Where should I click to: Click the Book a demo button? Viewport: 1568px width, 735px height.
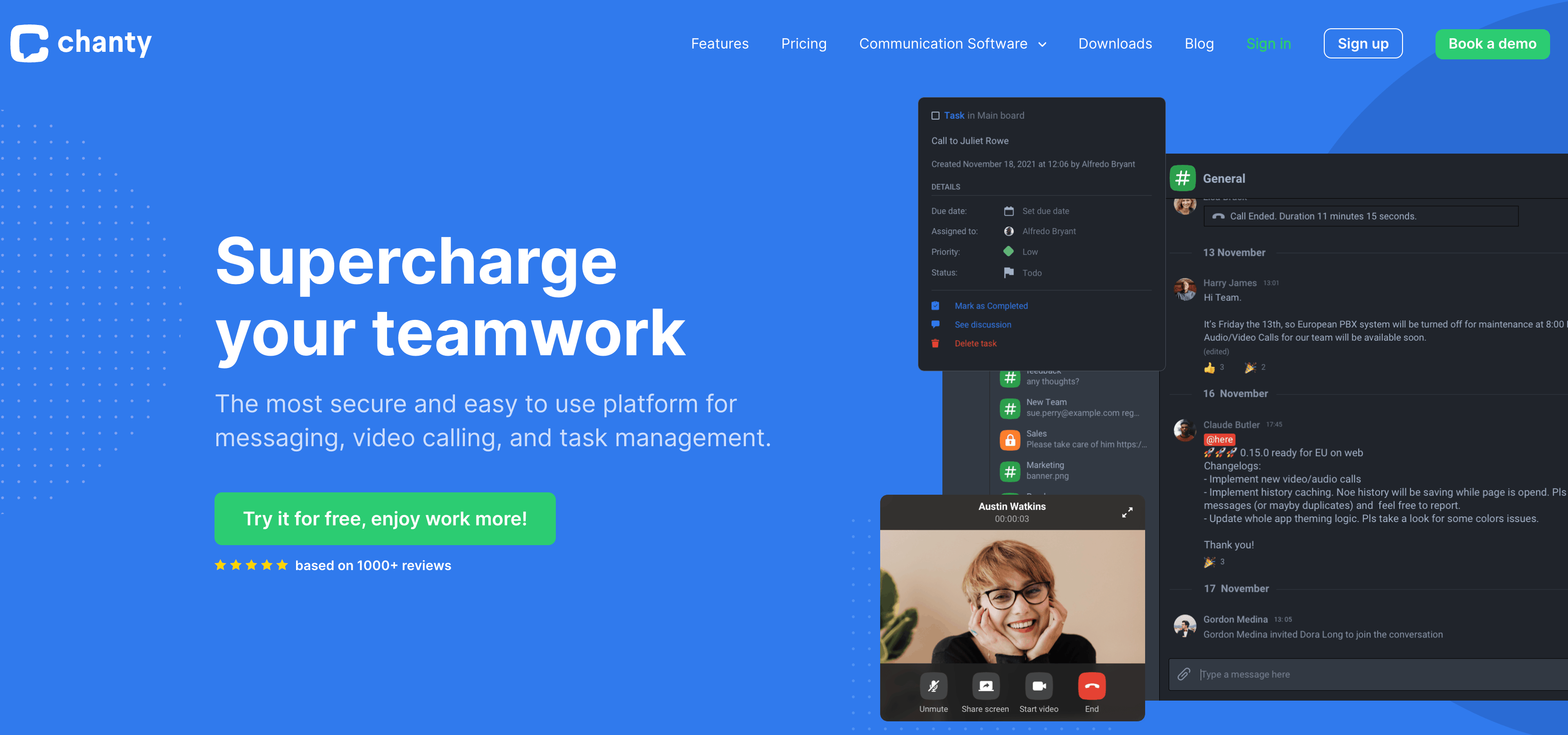pyautogui.click(x=1492, y=44)
